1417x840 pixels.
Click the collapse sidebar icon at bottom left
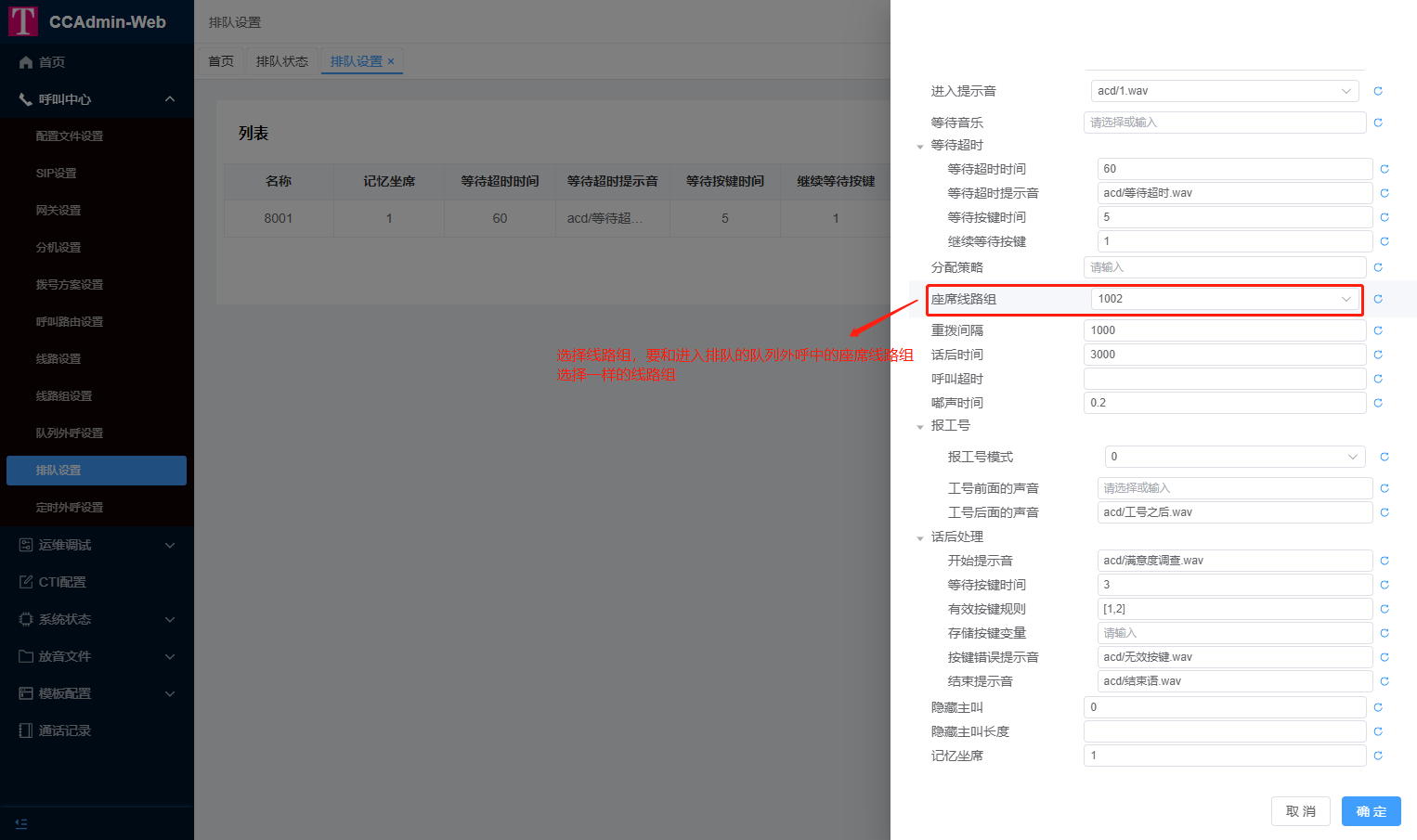pos(21,823)
